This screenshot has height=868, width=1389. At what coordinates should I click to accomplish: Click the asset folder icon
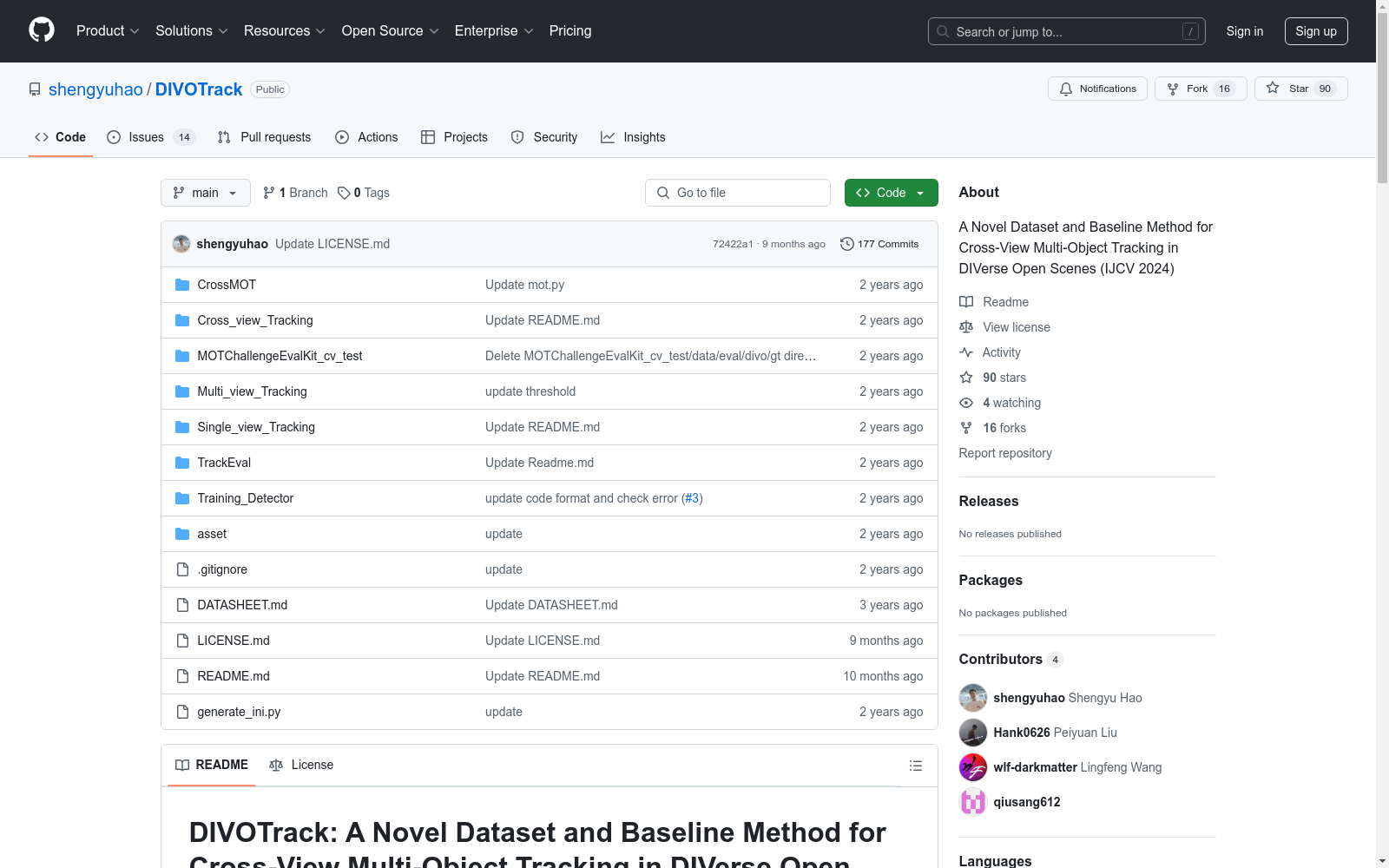[182, 534]
